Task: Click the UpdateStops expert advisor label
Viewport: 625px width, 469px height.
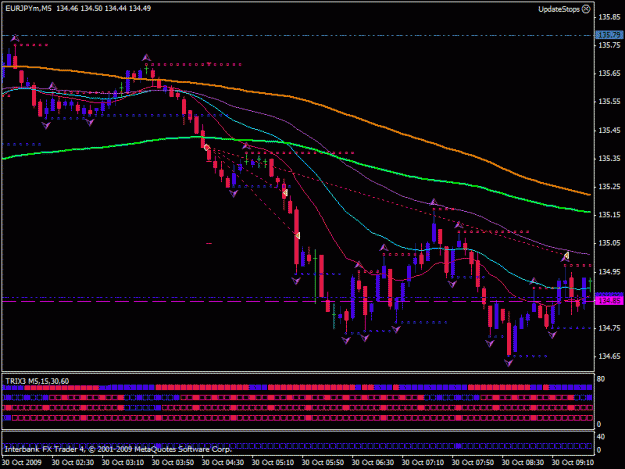Action: (x=559, y=9)
